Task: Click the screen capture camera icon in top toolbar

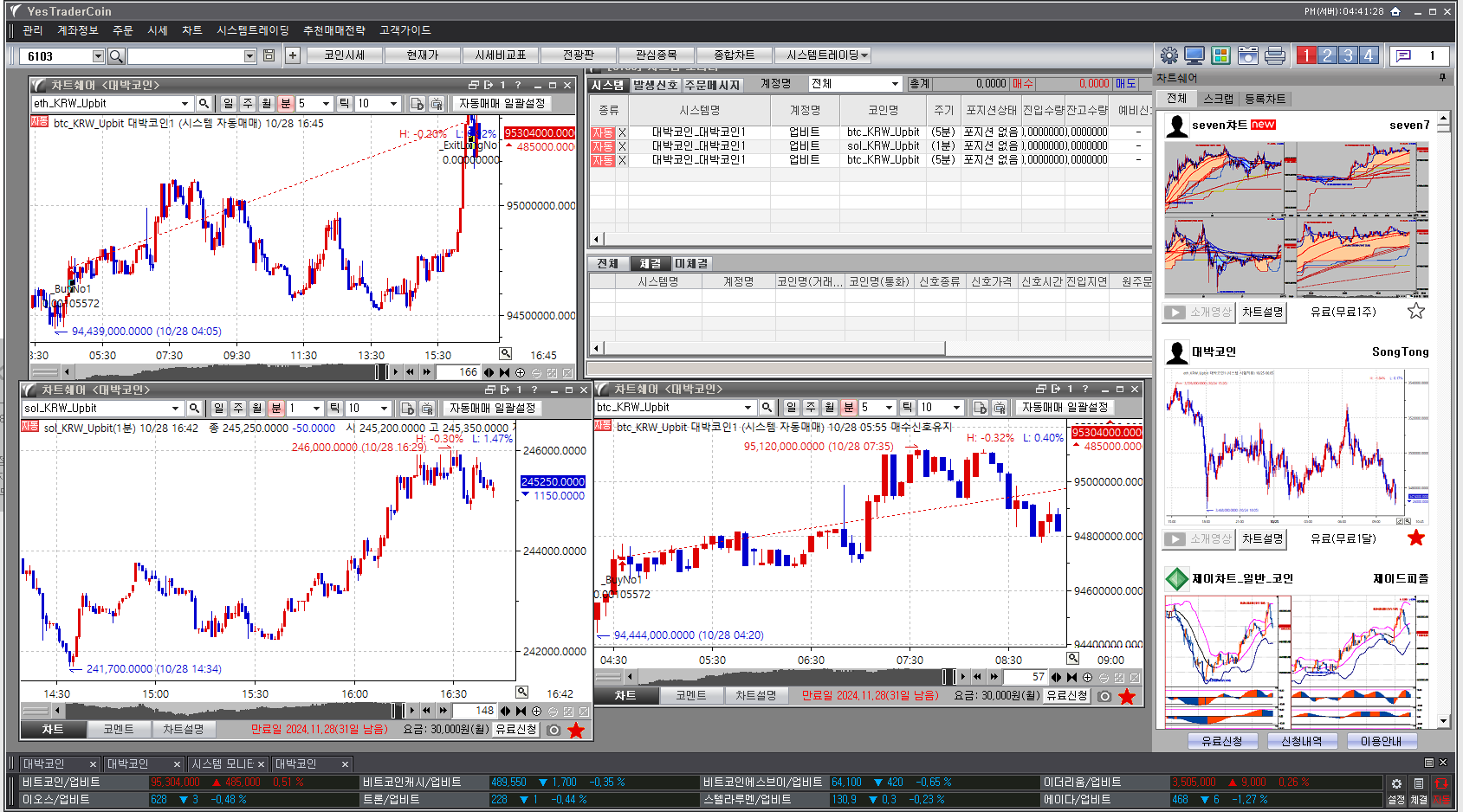Action: click(1247, 55)
